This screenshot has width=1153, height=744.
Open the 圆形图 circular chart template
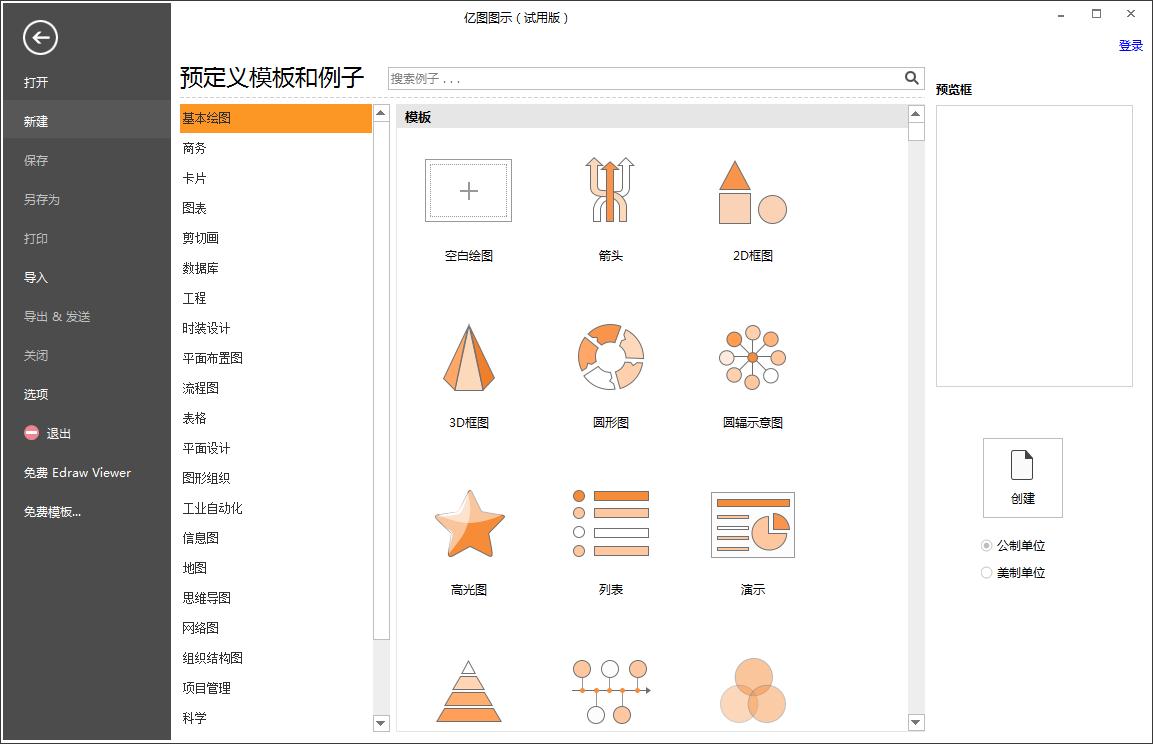point(609,357)
